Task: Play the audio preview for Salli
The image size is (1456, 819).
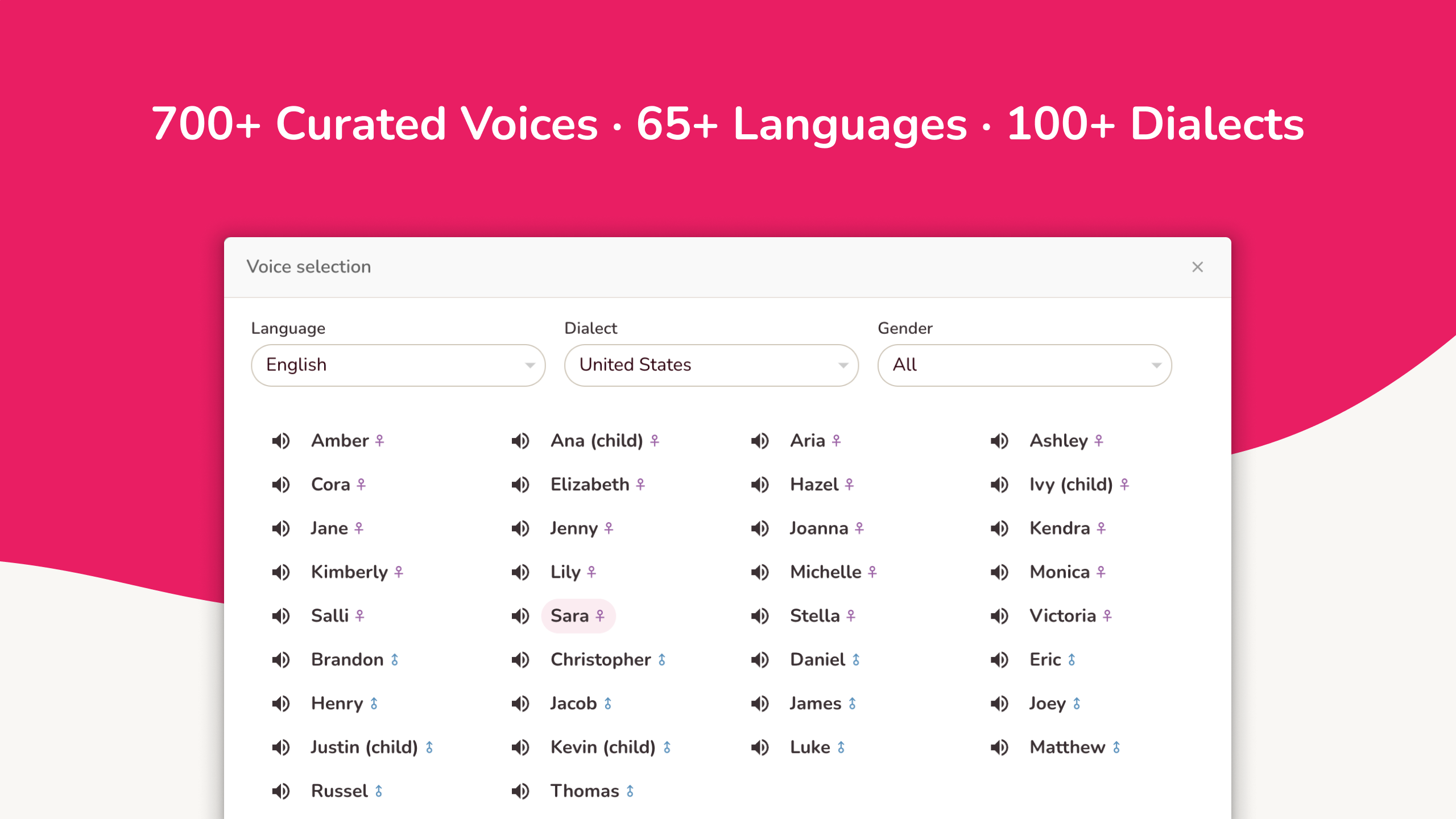Action: coord(280,616)
